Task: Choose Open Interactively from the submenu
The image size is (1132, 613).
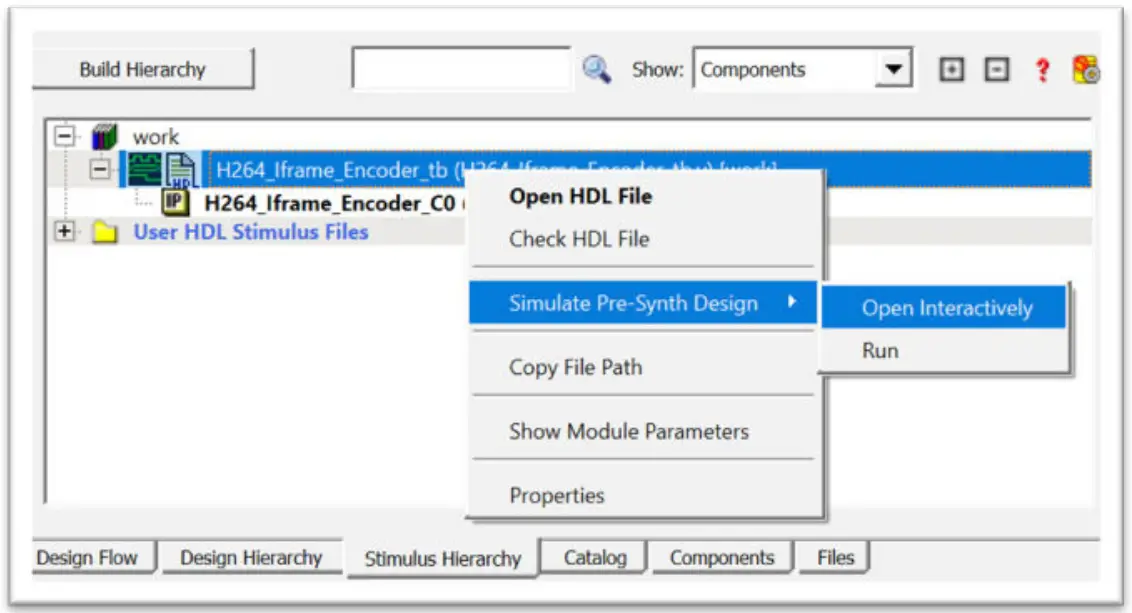Action: [946, 308]
